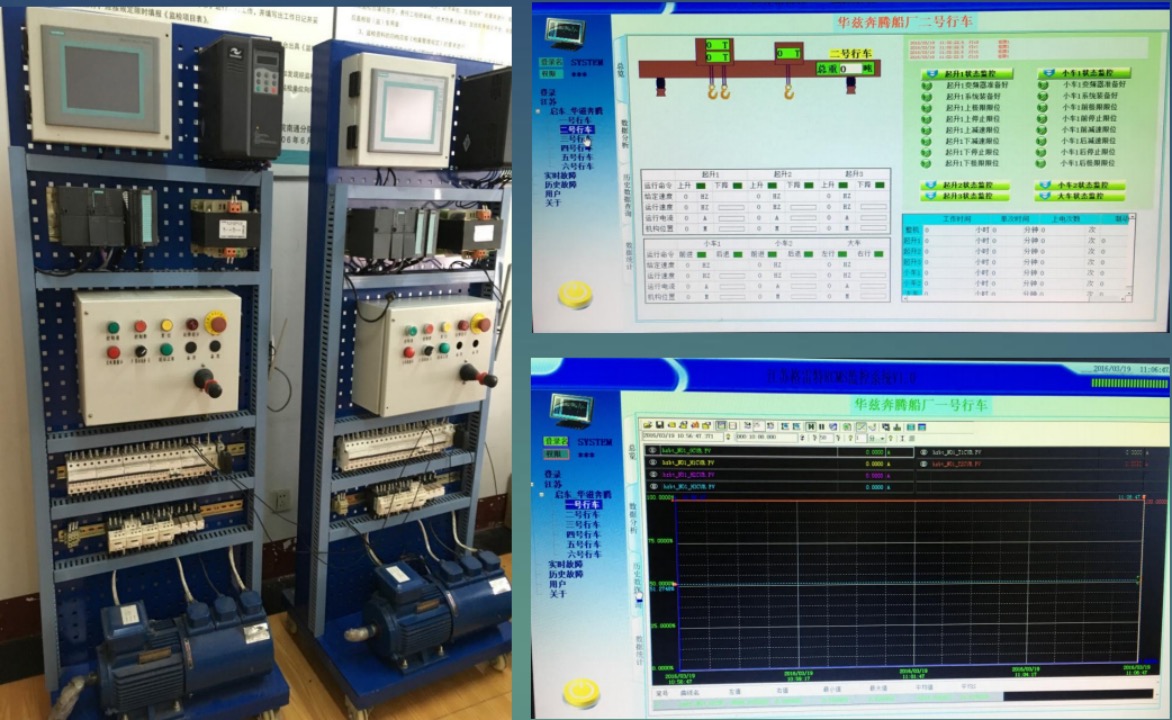
Task: Select 四号行车 in the upper navigation tree
Action: [x=575, y=148]
